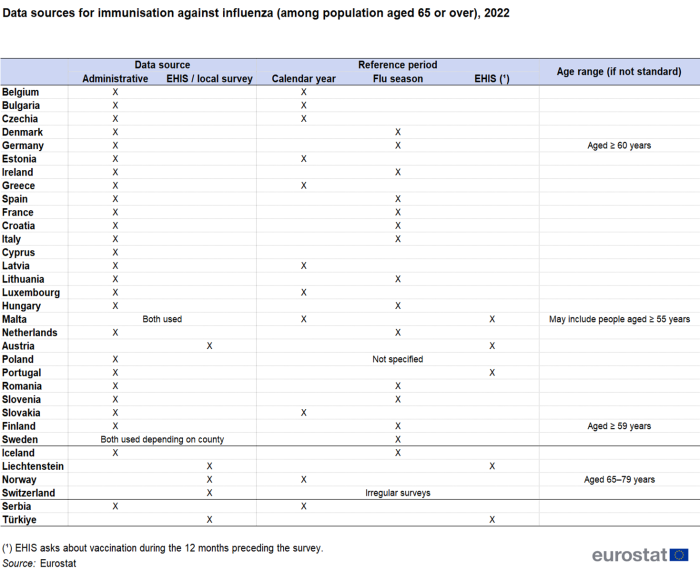Select the Spain row label
The image size is (700, 570).
pyautogui.click(x=15, y=199)
